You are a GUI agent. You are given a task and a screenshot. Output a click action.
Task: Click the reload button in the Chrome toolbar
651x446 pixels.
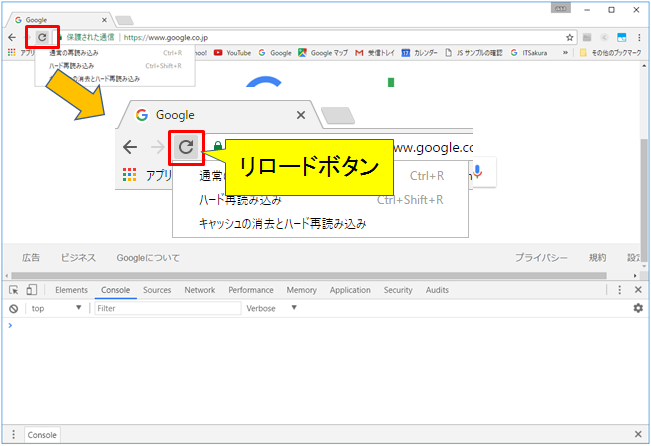tap(42, 37)
